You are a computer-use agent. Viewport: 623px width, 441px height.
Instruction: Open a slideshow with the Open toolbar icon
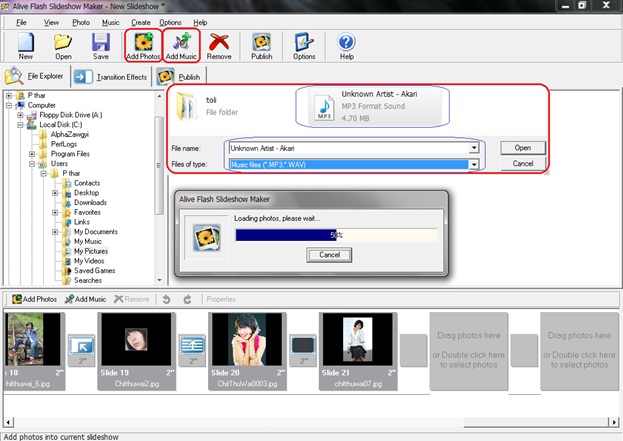(63, 46)
